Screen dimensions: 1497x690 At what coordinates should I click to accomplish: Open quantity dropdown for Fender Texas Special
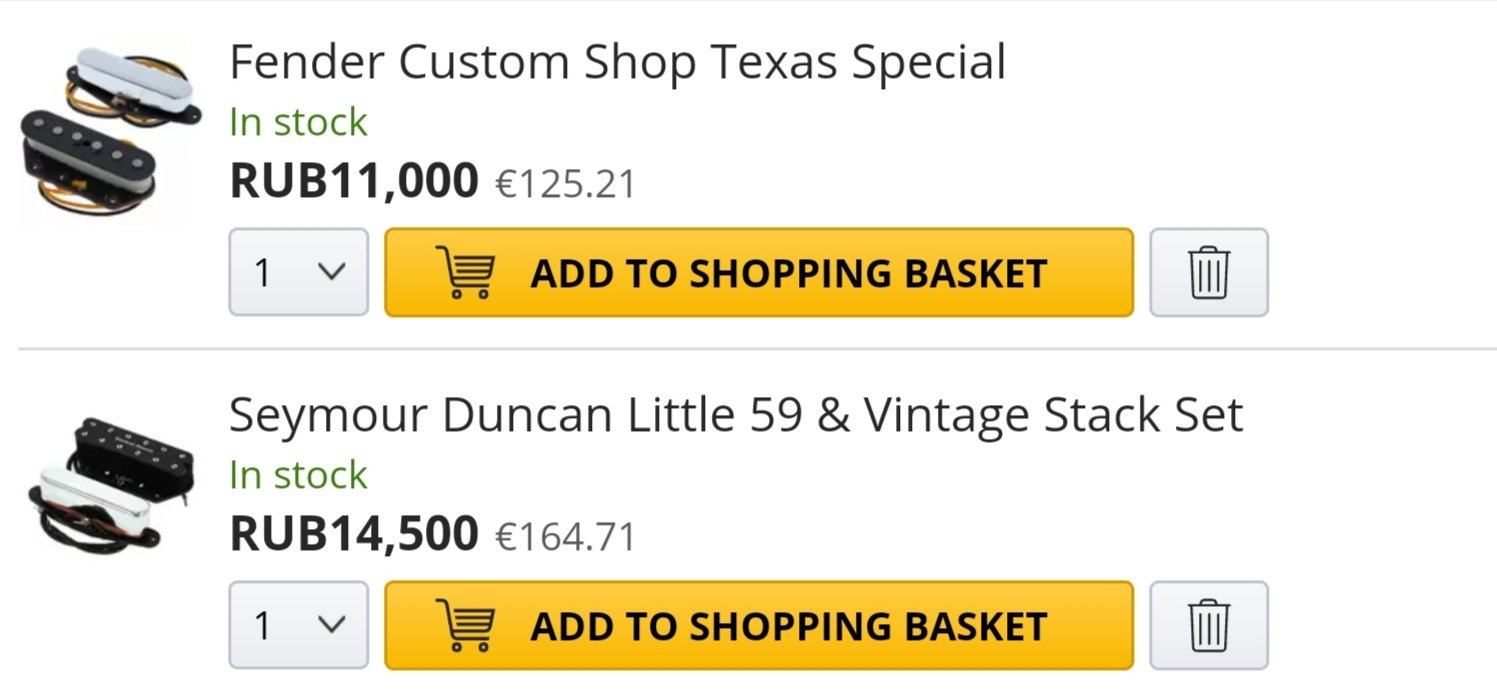click(298, 272)
